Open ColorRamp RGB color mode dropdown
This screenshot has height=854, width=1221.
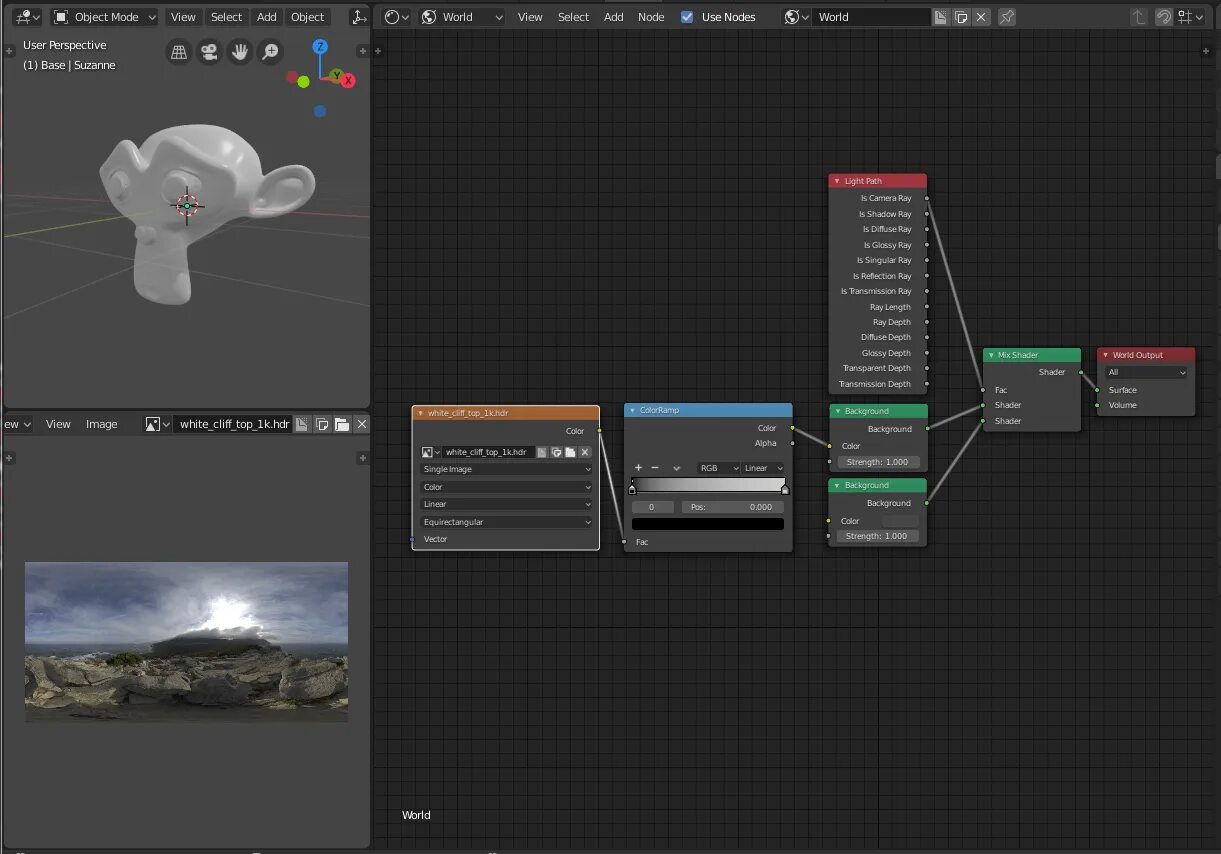[720, 468]
